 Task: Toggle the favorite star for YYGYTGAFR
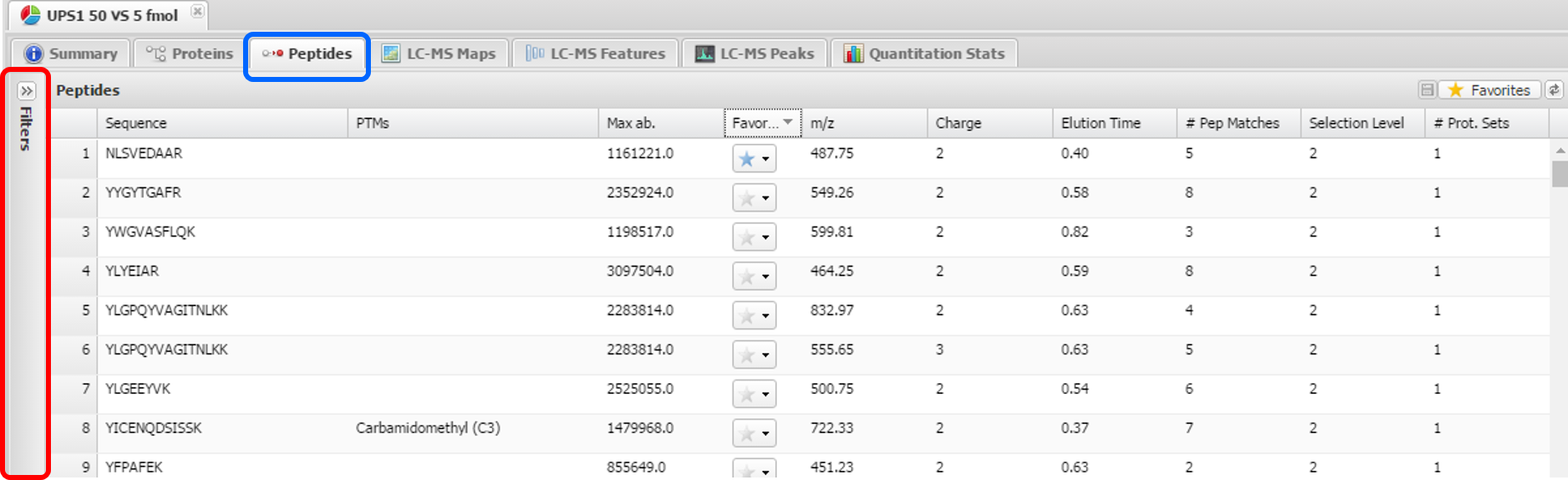(x=747, y=198)
